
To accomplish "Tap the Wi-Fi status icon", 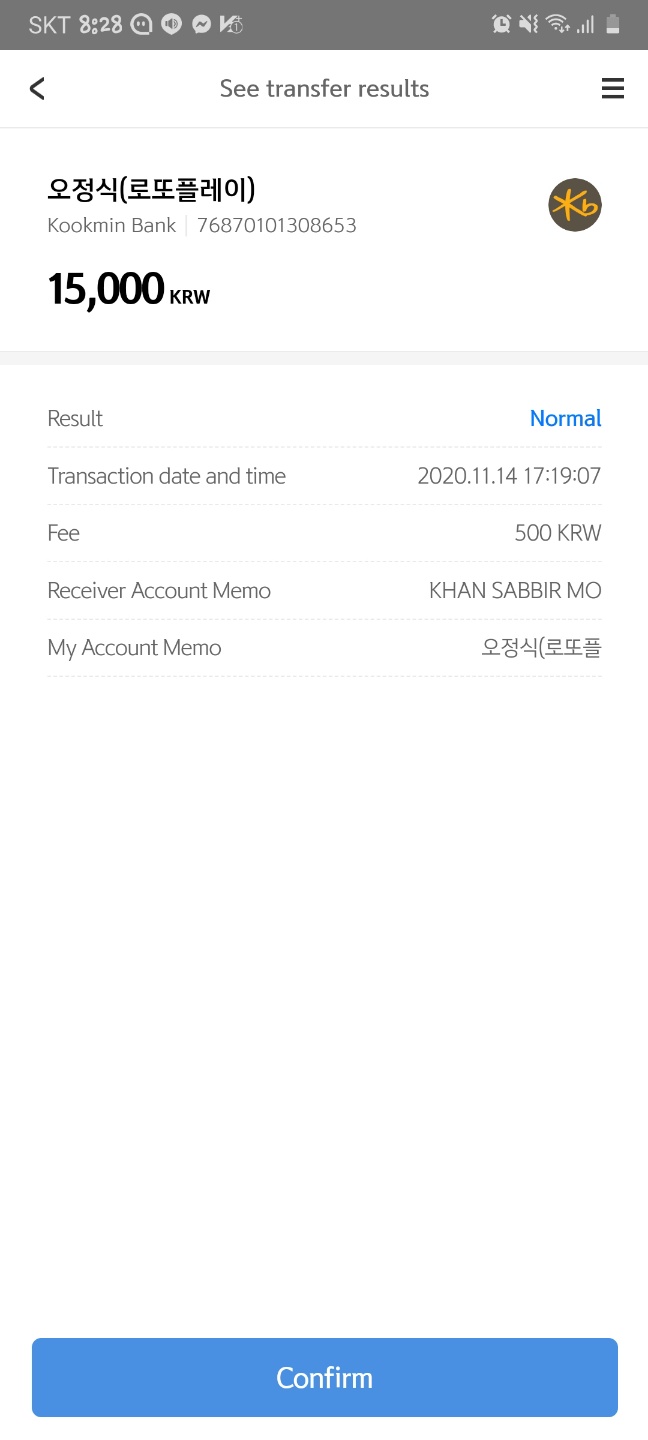I will 558,24.
